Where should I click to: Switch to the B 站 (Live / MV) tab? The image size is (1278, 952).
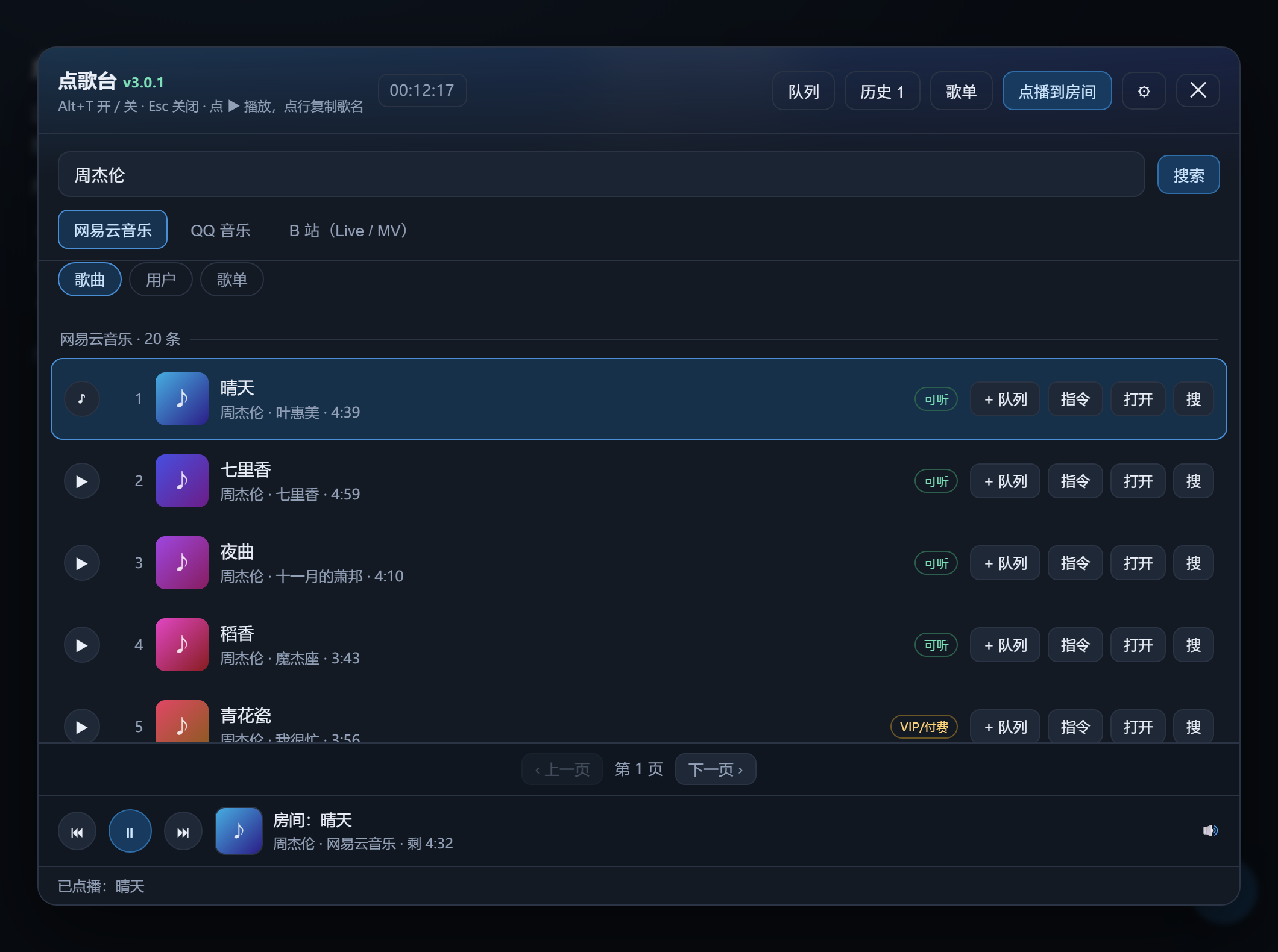[348, 230]
